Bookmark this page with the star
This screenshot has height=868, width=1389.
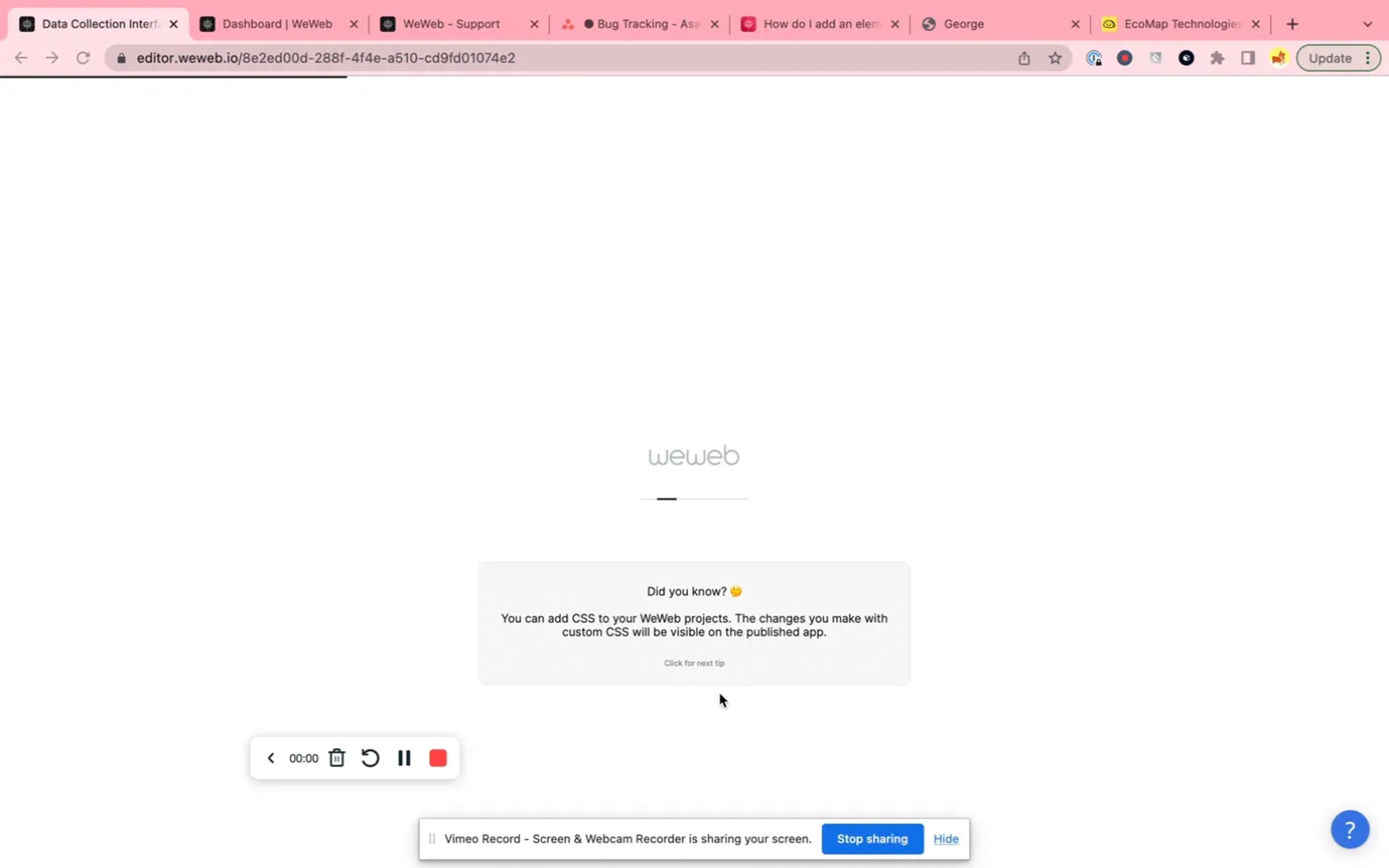(x=1055, y=58)
